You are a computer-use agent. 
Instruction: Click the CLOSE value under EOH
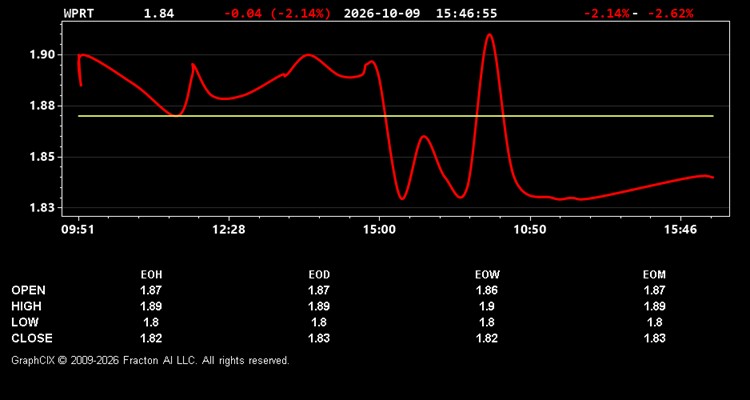pyautogui.click(x=151, y=338)
